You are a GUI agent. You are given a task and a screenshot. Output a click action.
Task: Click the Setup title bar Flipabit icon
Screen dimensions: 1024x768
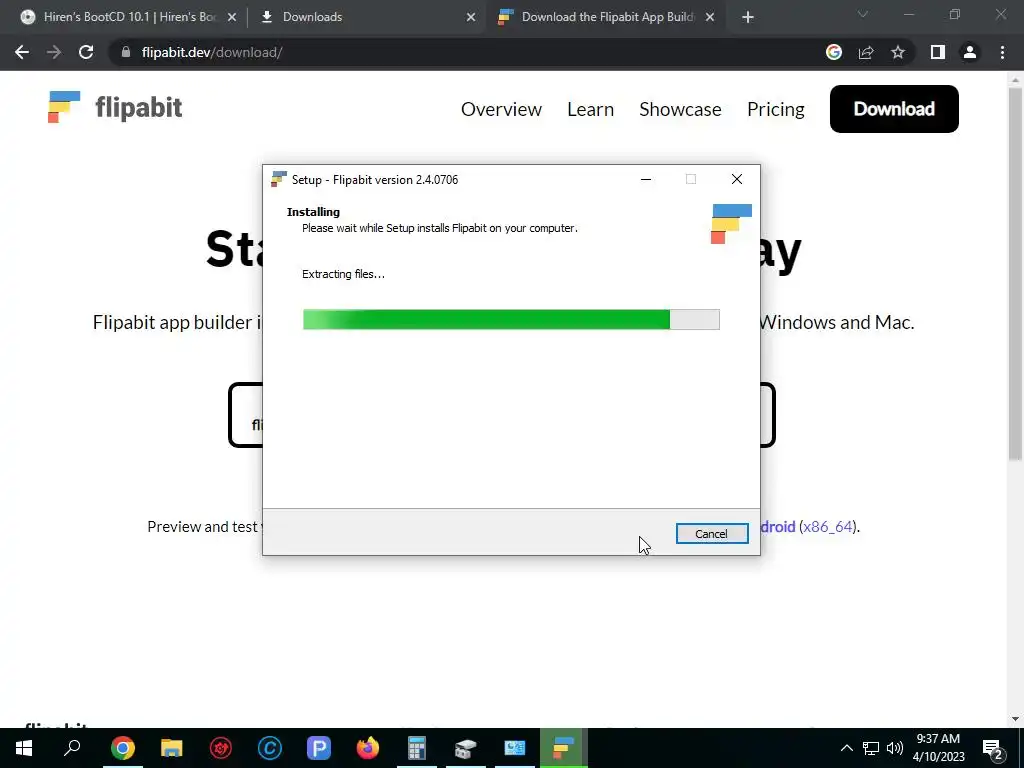279,179
